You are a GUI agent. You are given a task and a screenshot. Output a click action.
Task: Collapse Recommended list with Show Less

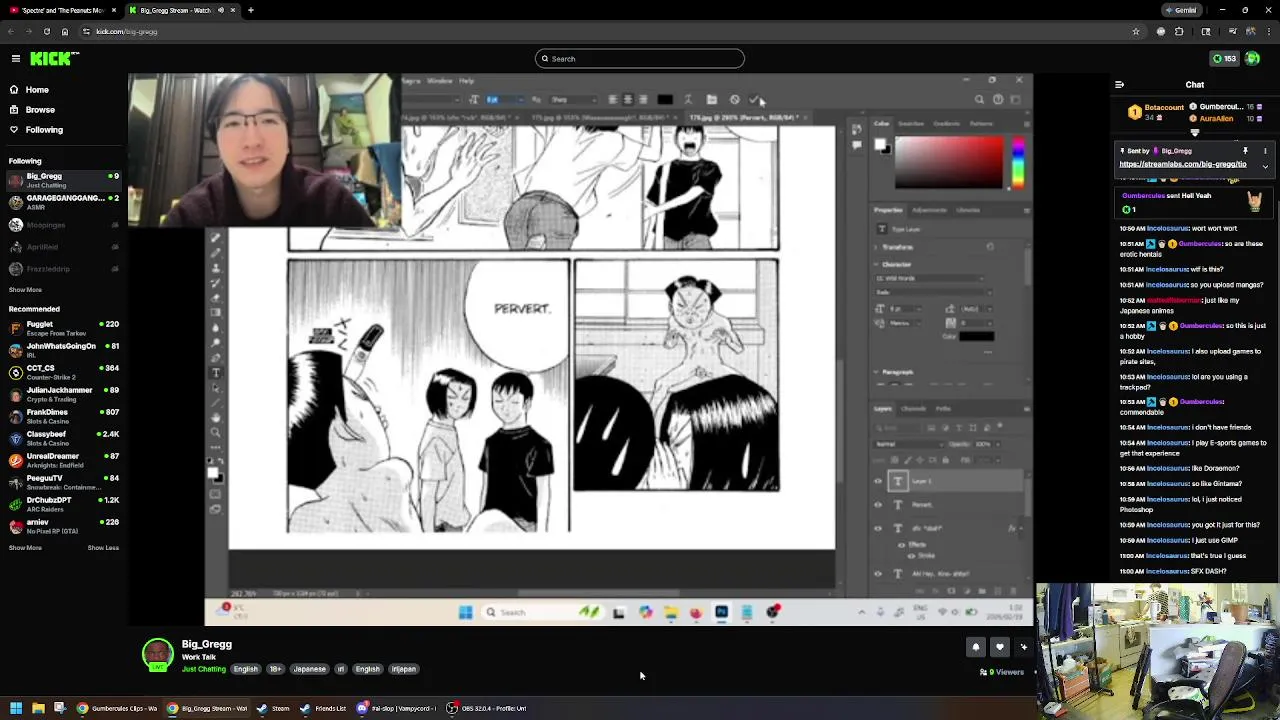tap(103, 548)
